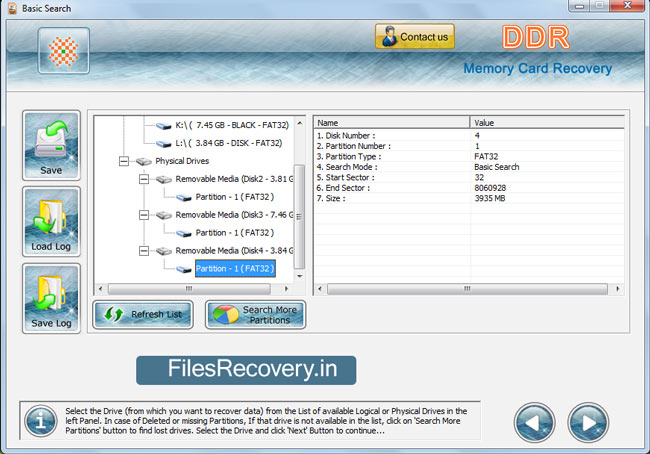Click the '2. Partition Number :' row
Image resolution: width=650 pixels, height=454 pixels.
pyautogui.click(x=469, y=146)
